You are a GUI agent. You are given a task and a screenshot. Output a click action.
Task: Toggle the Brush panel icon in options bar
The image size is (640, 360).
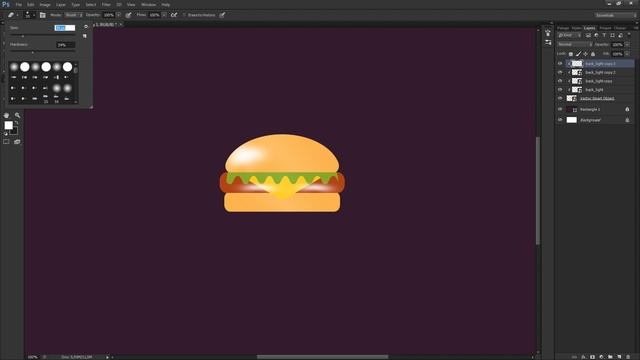(x=42, y=15)
